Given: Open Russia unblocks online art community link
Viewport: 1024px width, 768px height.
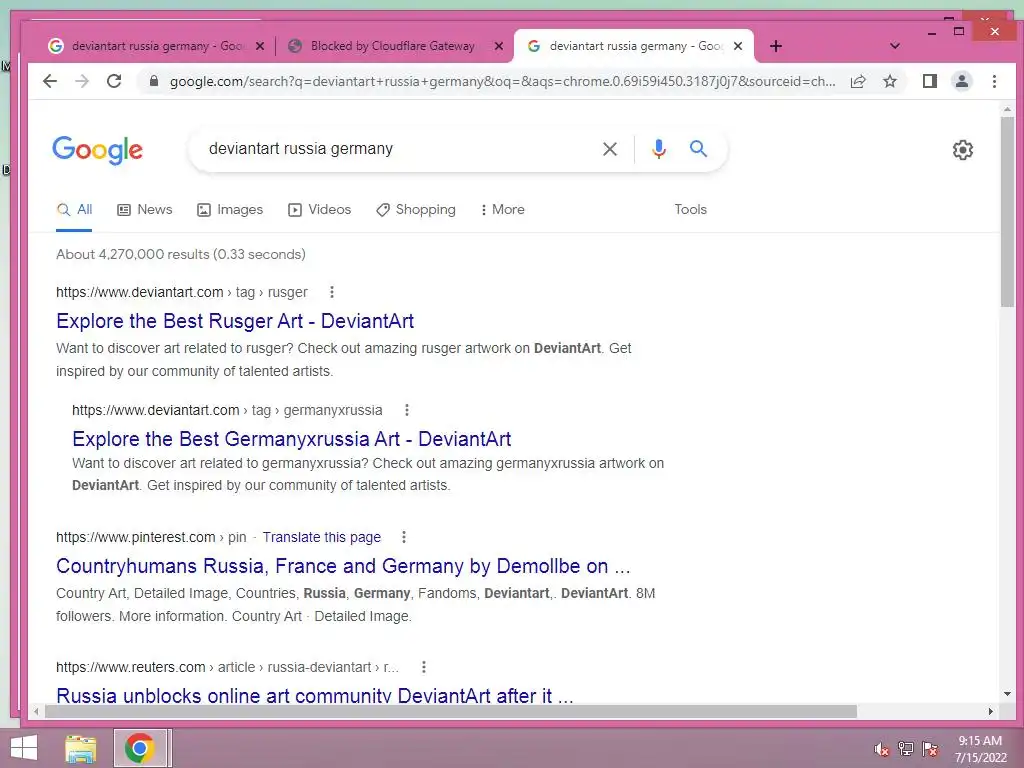Looking at the screenshot, I should pos(315,695).
